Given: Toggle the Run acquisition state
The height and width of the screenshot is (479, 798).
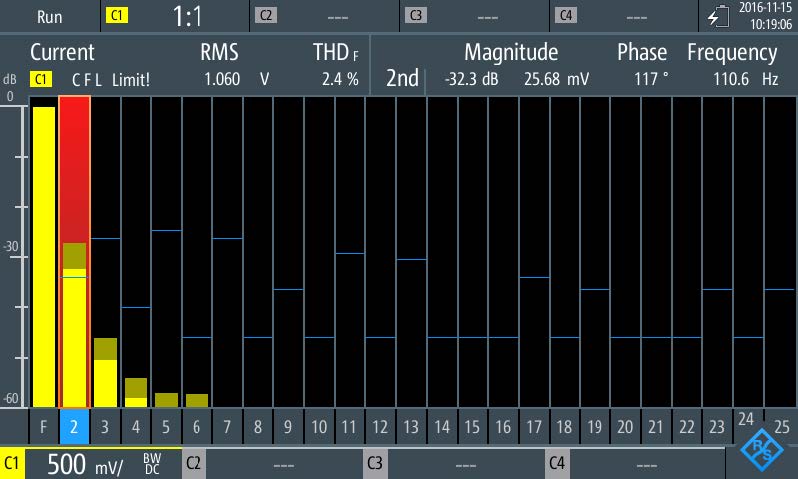Looking at the screenshot, I should [49, 16].
